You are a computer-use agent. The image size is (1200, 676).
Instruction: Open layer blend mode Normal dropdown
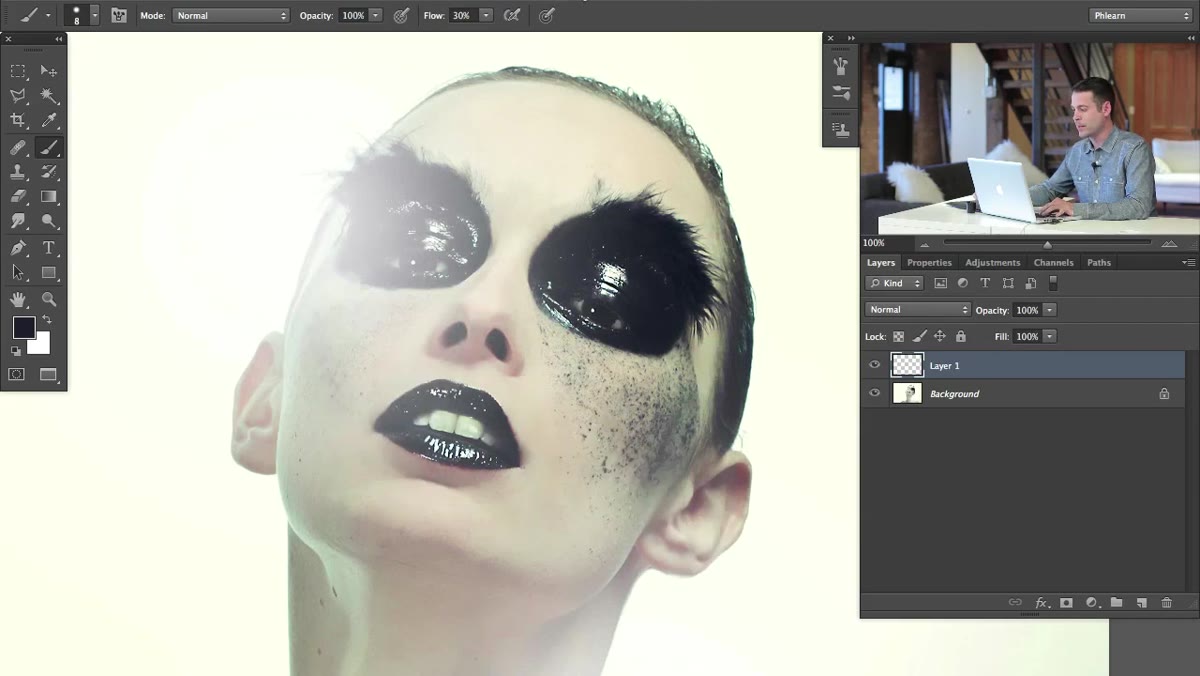[x=918, y=310]
